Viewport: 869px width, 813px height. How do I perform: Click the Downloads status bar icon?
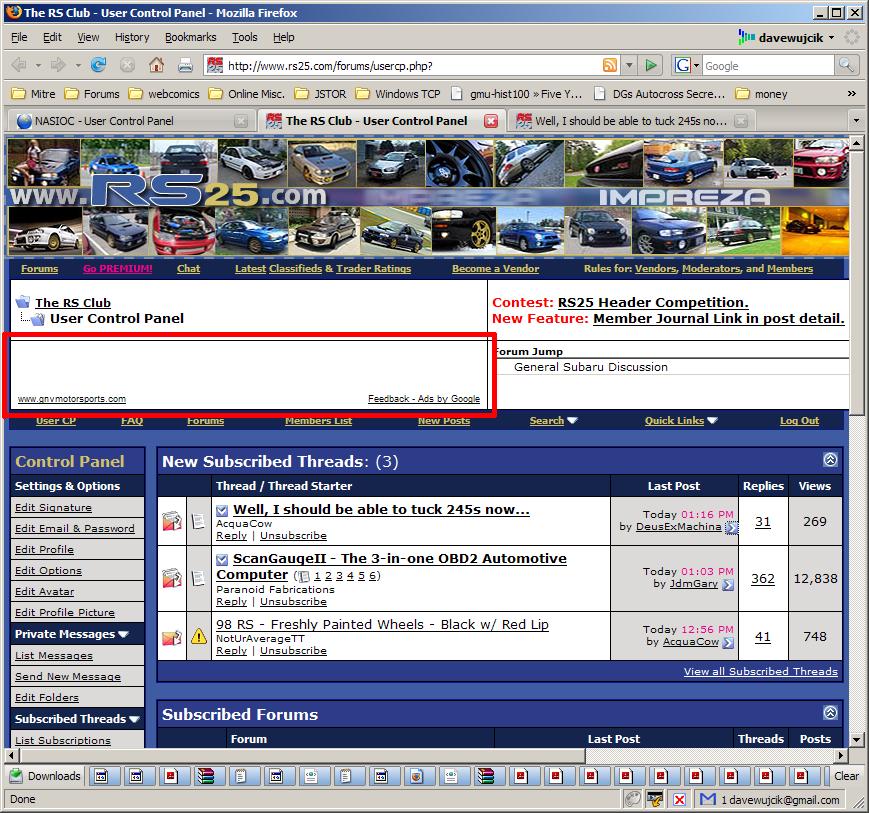[x=16, y=775]
